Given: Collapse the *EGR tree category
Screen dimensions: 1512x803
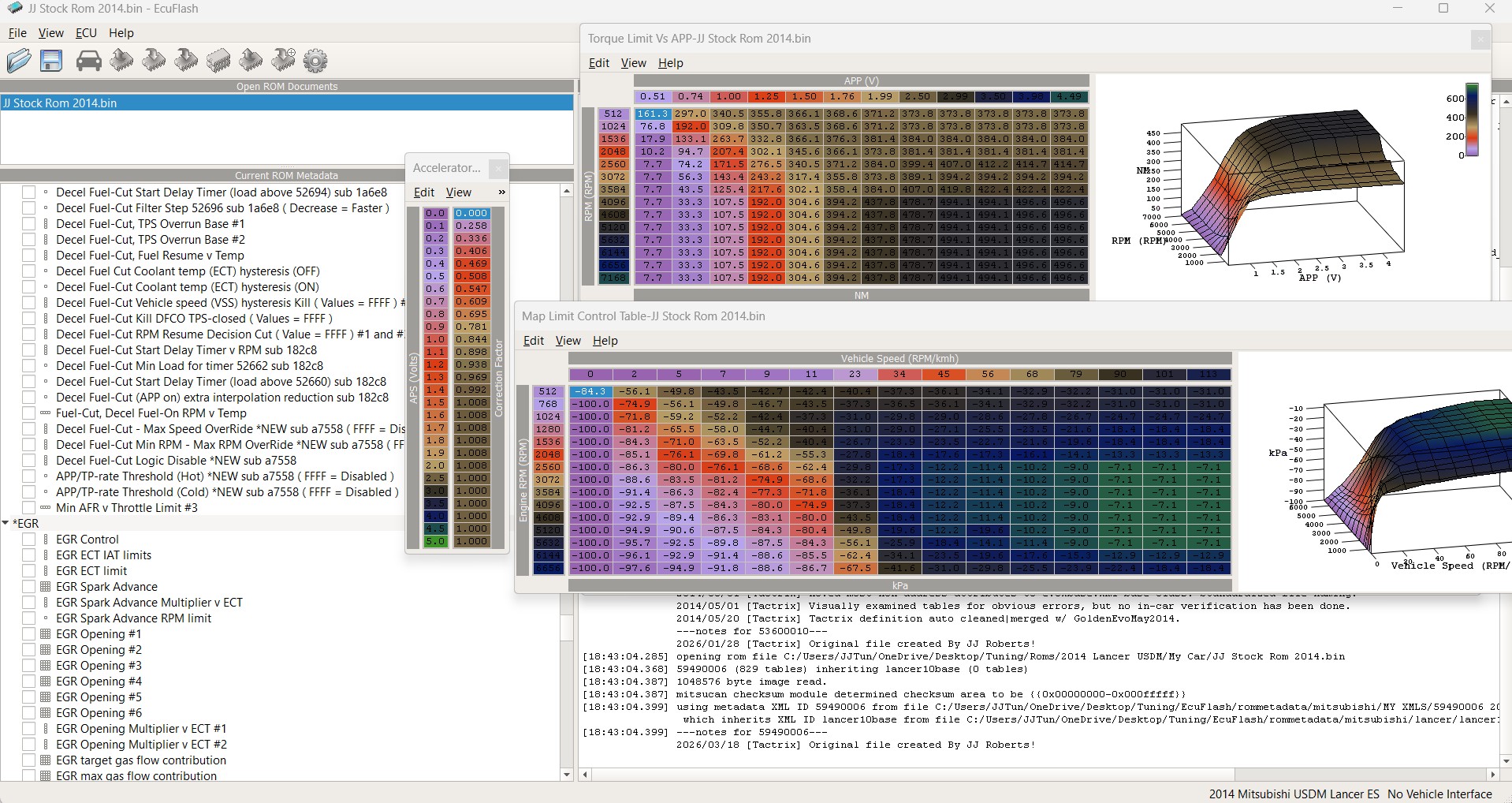Looking at the screenshot, I should tap(6, 524).
